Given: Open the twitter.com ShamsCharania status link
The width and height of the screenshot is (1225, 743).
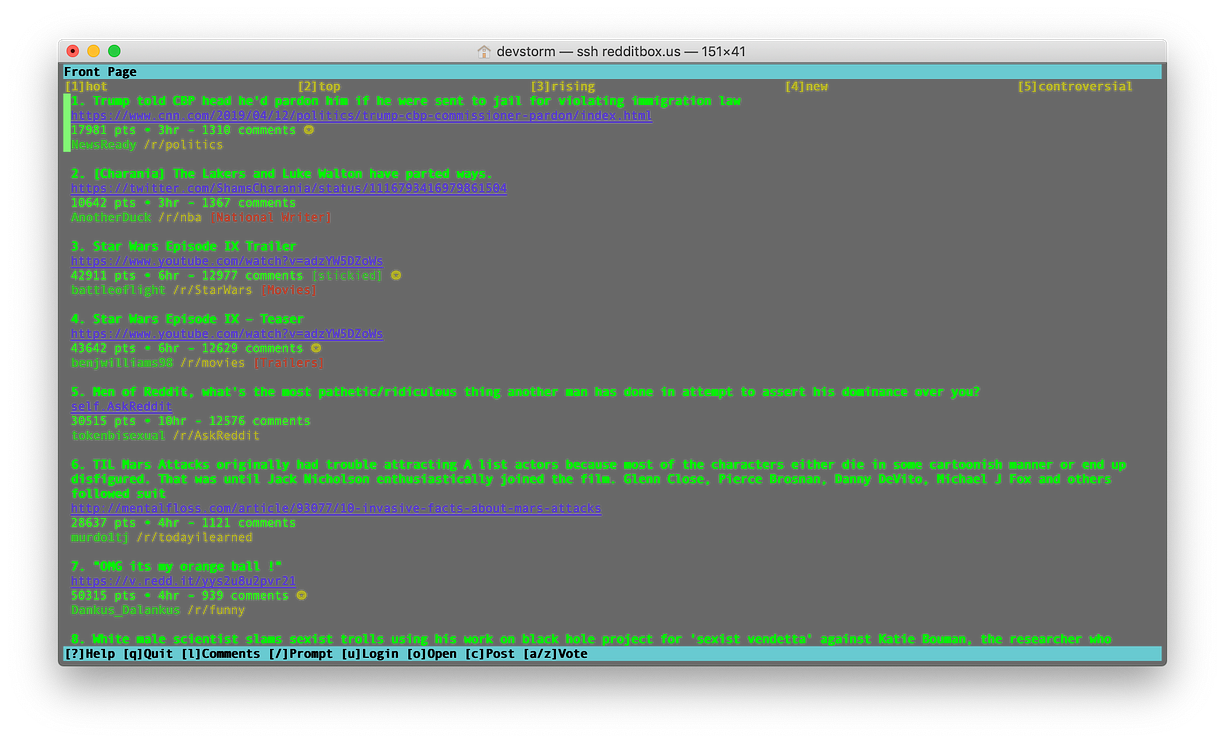Looking at the screenshot, I should 289,188.
